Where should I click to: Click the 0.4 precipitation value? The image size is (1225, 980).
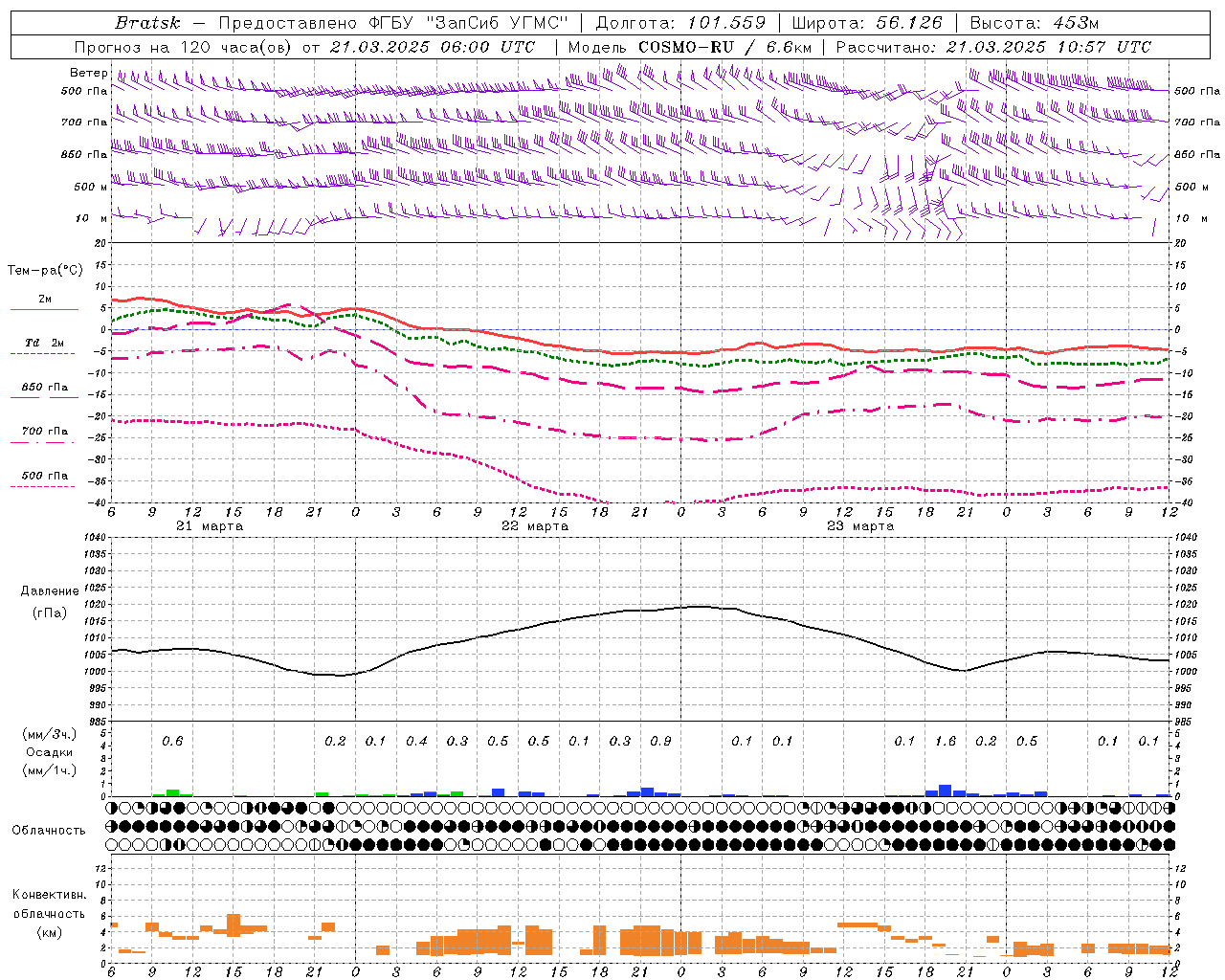(416, 741)
